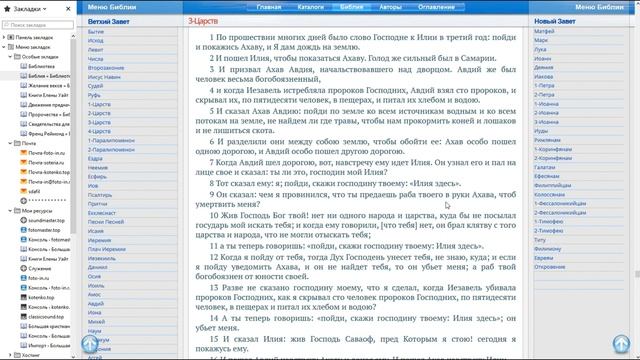Select the Библия navigation tab

coord(351,7)
